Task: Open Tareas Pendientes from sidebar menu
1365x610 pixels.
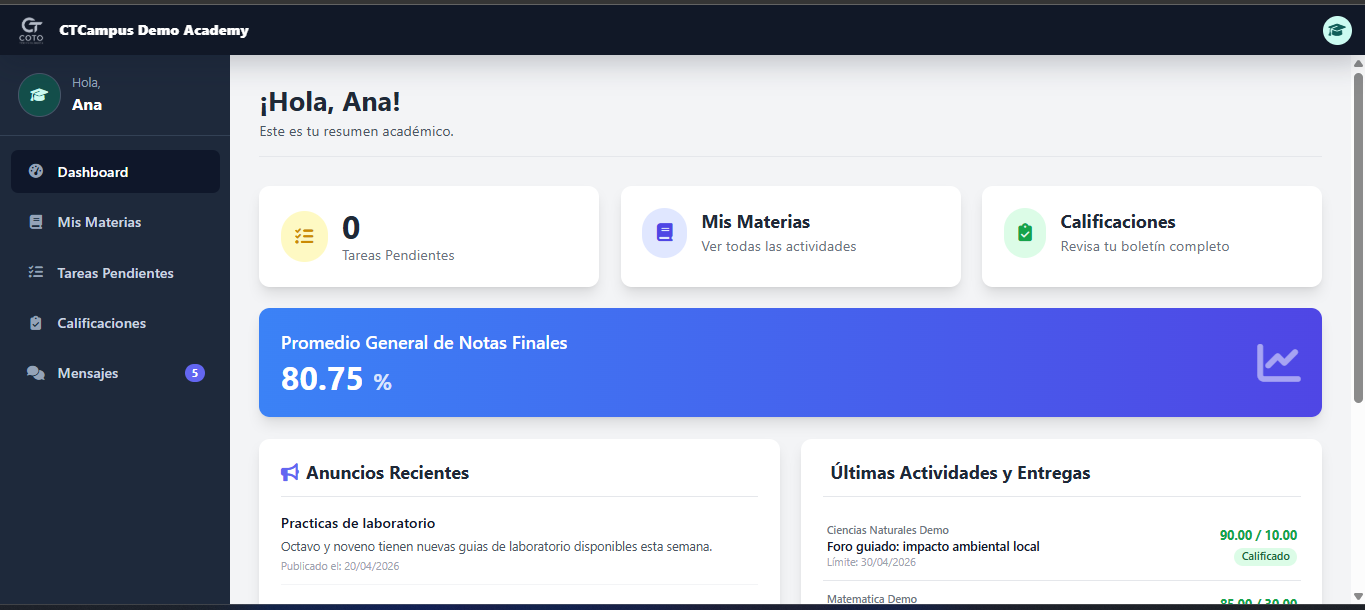Action: click(115, 273)
